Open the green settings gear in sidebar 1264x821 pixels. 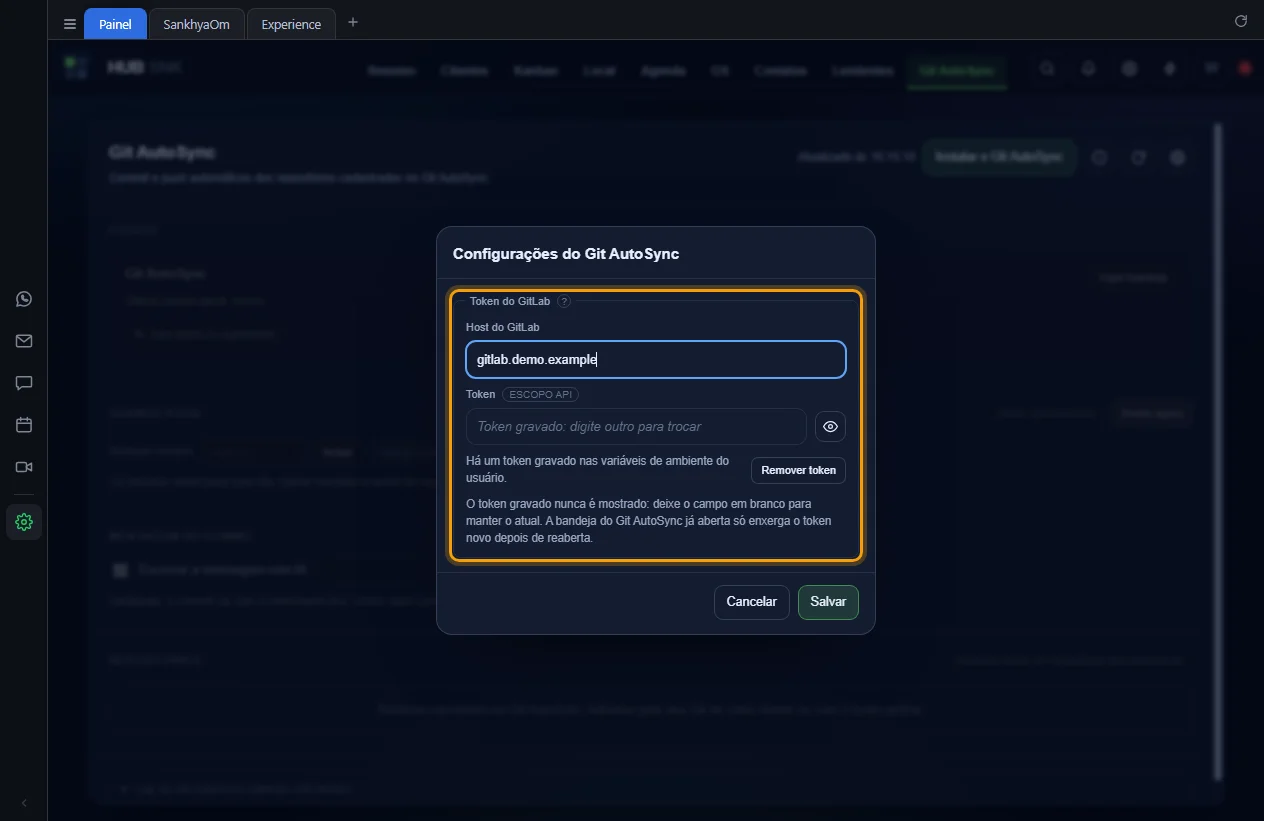click(x=24, y=522)
